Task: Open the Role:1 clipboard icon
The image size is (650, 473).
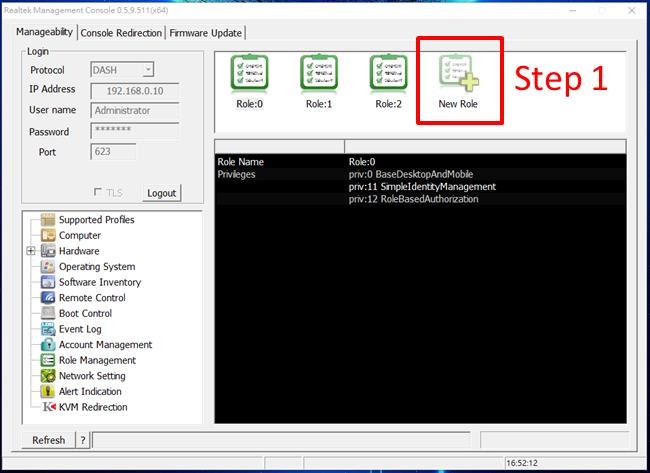Action: [319, 73]
